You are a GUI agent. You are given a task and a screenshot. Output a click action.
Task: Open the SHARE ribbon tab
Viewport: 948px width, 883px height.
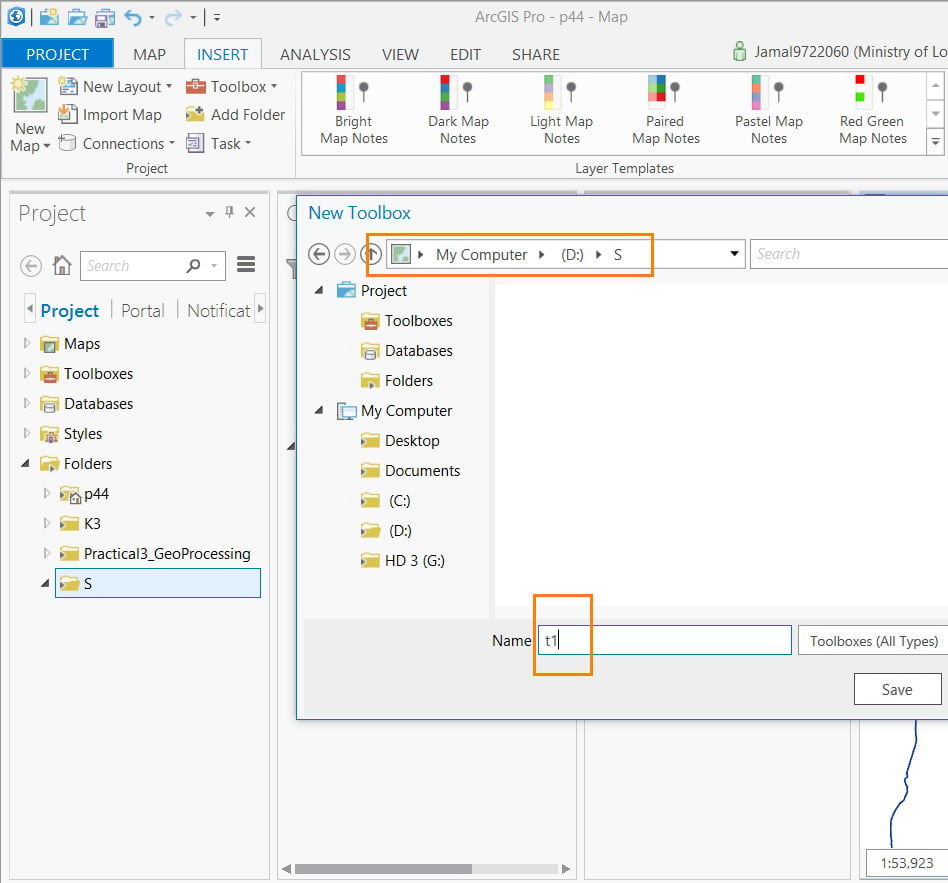(536, 54)
